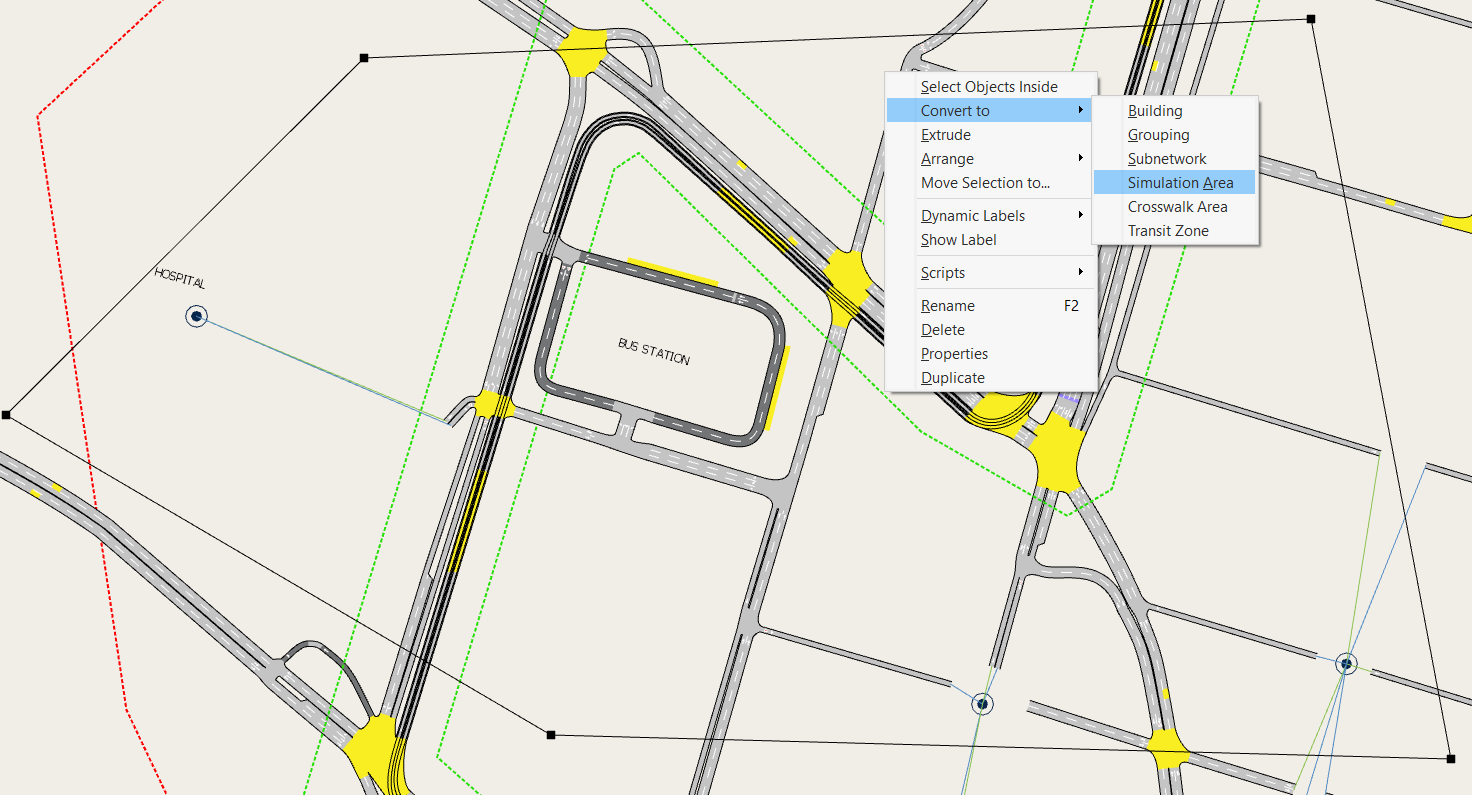Expand the Scripts submenu

[942, 272]
